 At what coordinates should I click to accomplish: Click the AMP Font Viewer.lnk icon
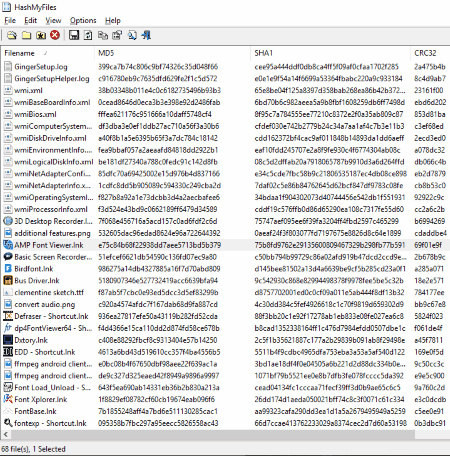(8, 245)
